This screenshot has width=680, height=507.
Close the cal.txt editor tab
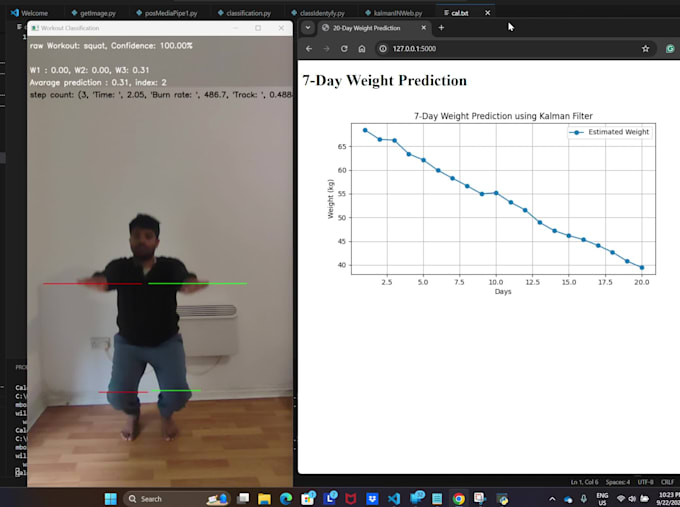pyautogui.click(x=487, y=13)
